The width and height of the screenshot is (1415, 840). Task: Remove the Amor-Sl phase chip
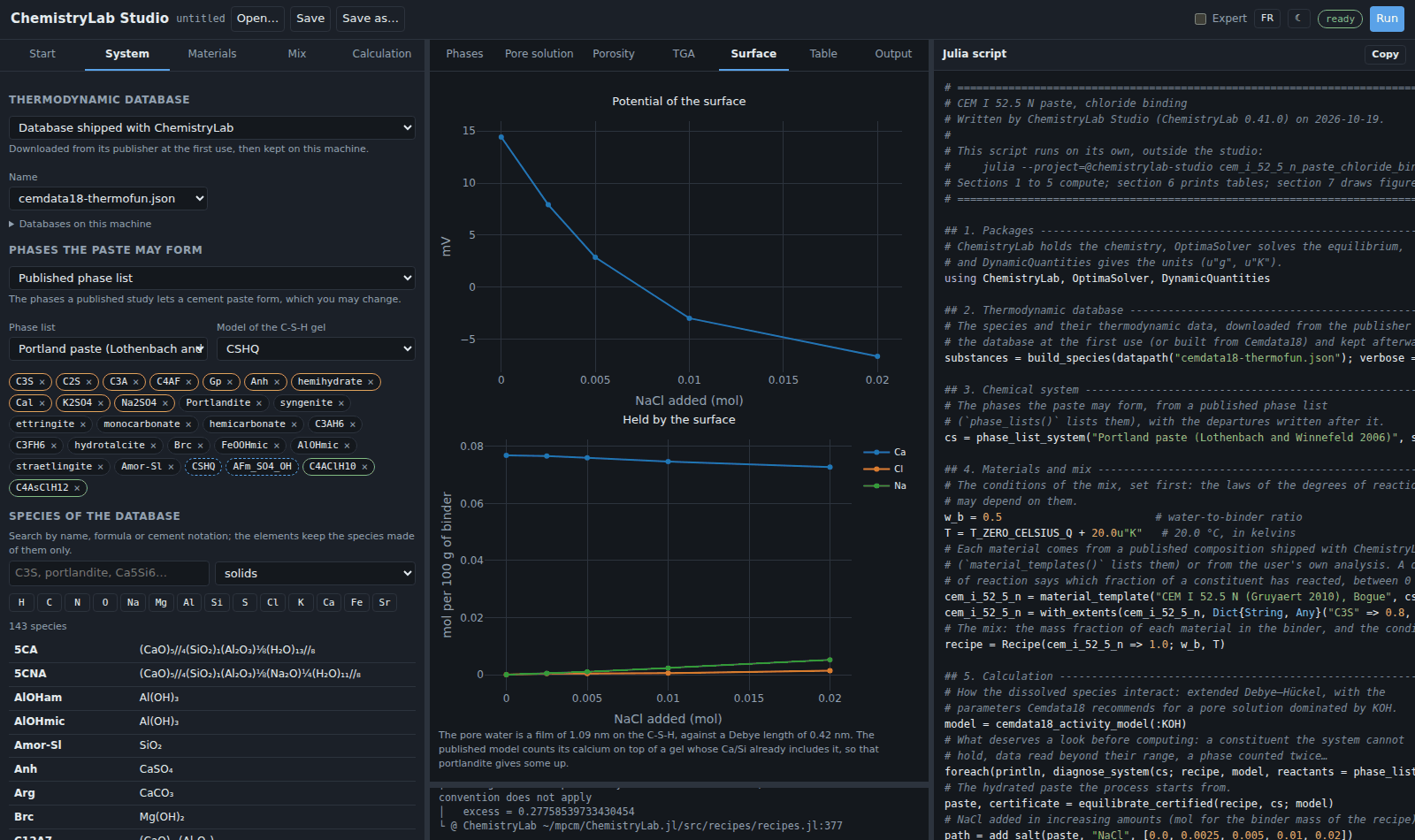171,467
